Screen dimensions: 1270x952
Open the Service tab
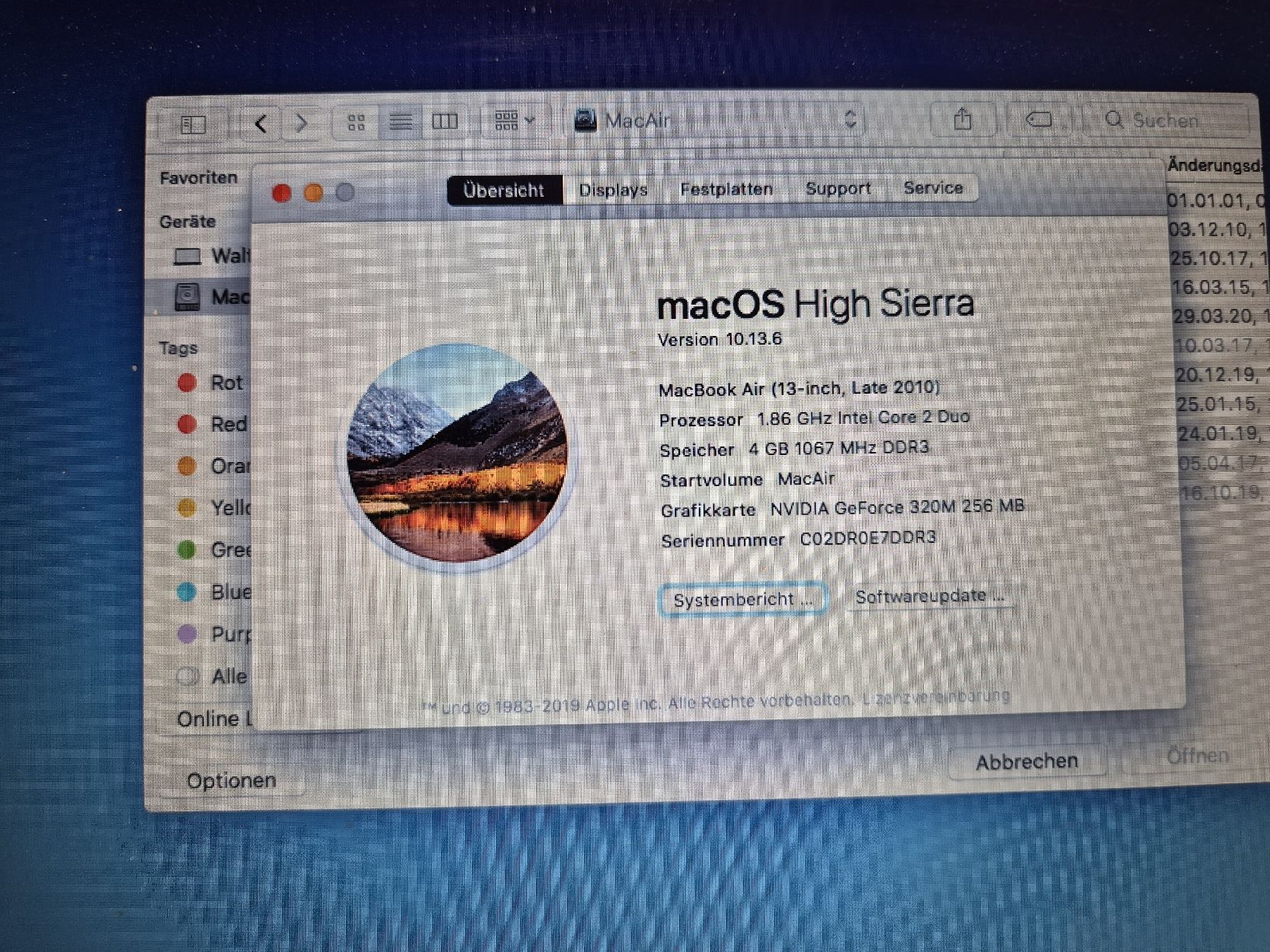point(933,187)
